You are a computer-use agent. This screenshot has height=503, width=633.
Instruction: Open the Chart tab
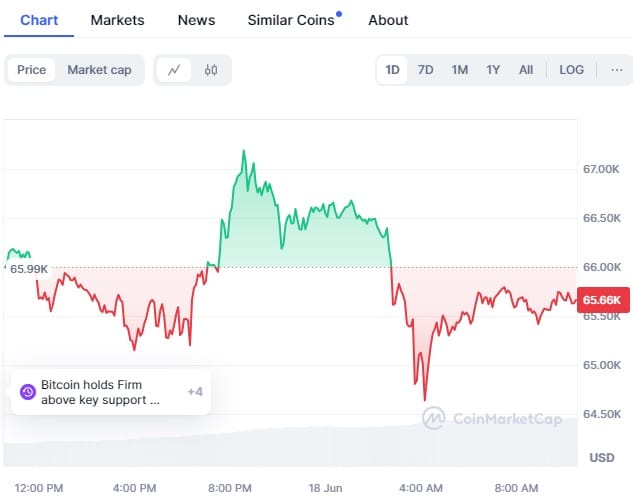tap(39, 20)
